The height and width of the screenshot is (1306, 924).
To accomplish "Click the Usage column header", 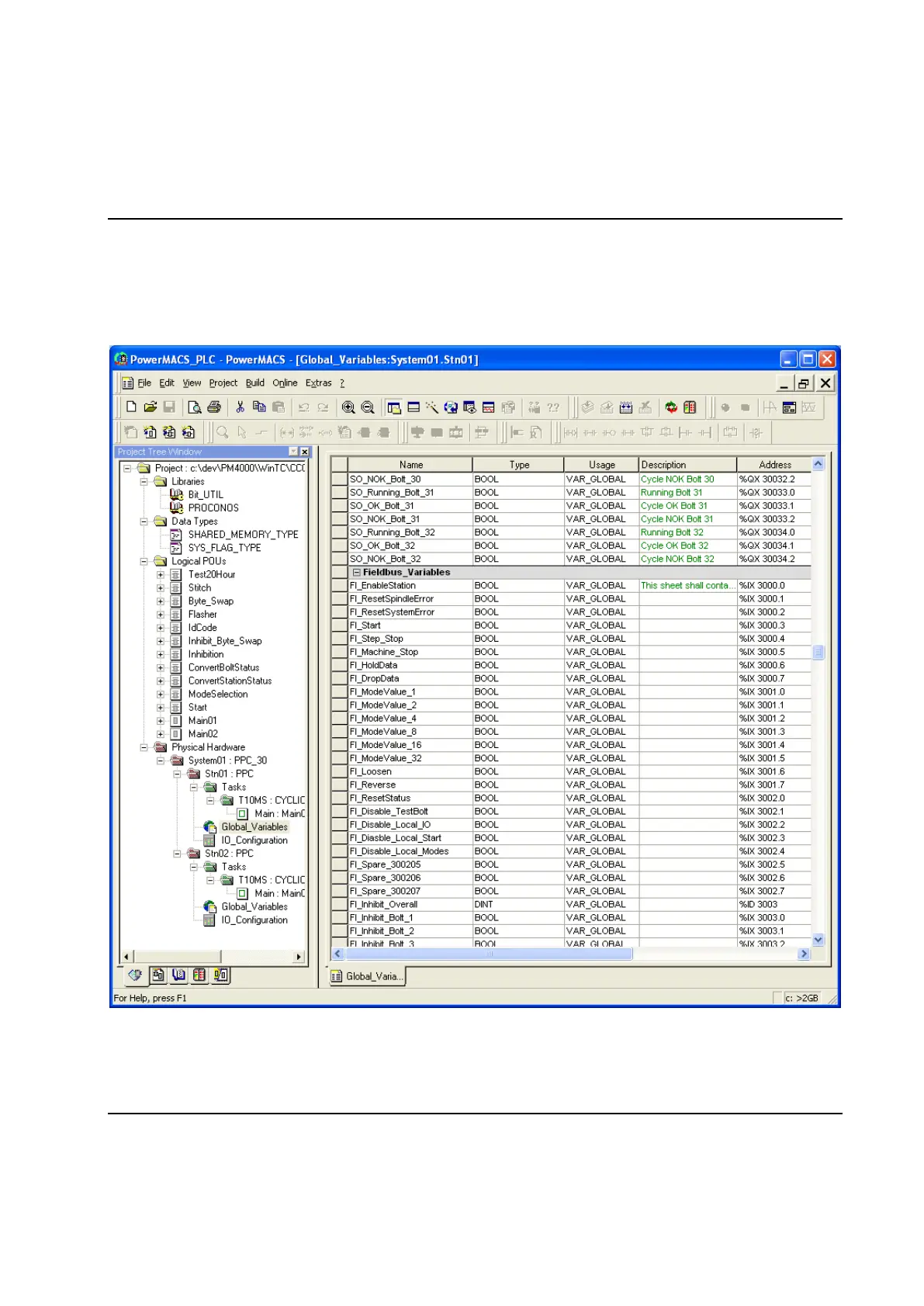I will pyautogui.click(x=601, y=465).
